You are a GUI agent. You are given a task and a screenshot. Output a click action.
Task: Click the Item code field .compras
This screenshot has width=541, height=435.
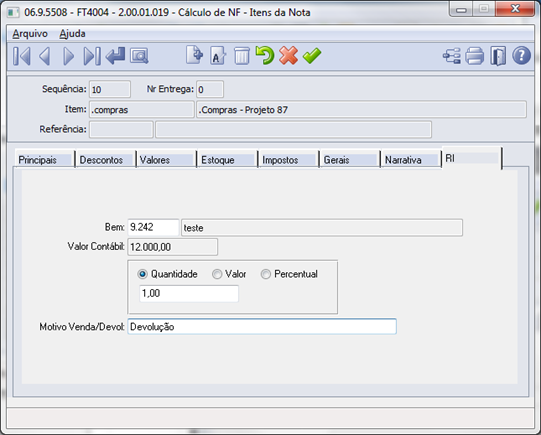(x=141, y=110)
